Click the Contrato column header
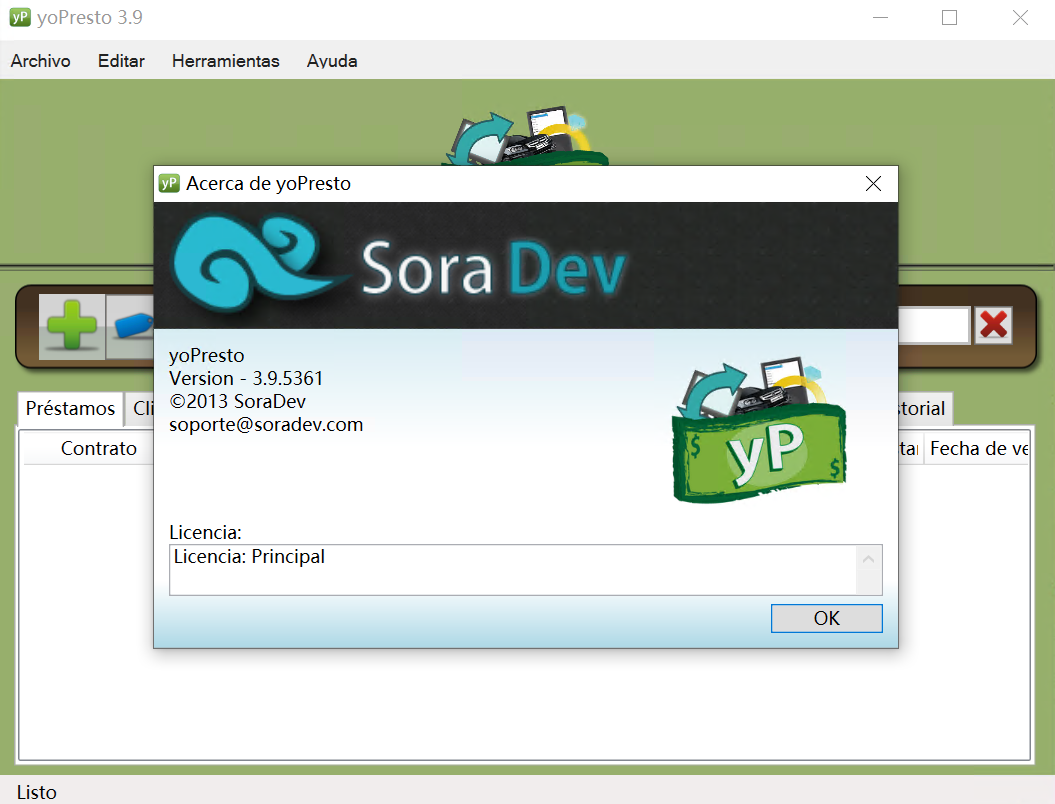The height and width of the screenshot is (804, 1055). [98, 448]
